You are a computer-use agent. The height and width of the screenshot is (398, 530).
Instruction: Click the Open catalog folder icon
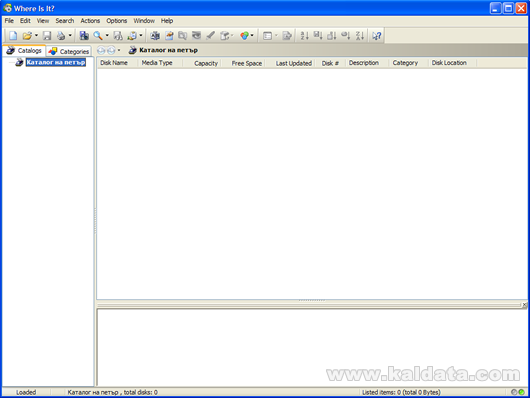(27, 36)
